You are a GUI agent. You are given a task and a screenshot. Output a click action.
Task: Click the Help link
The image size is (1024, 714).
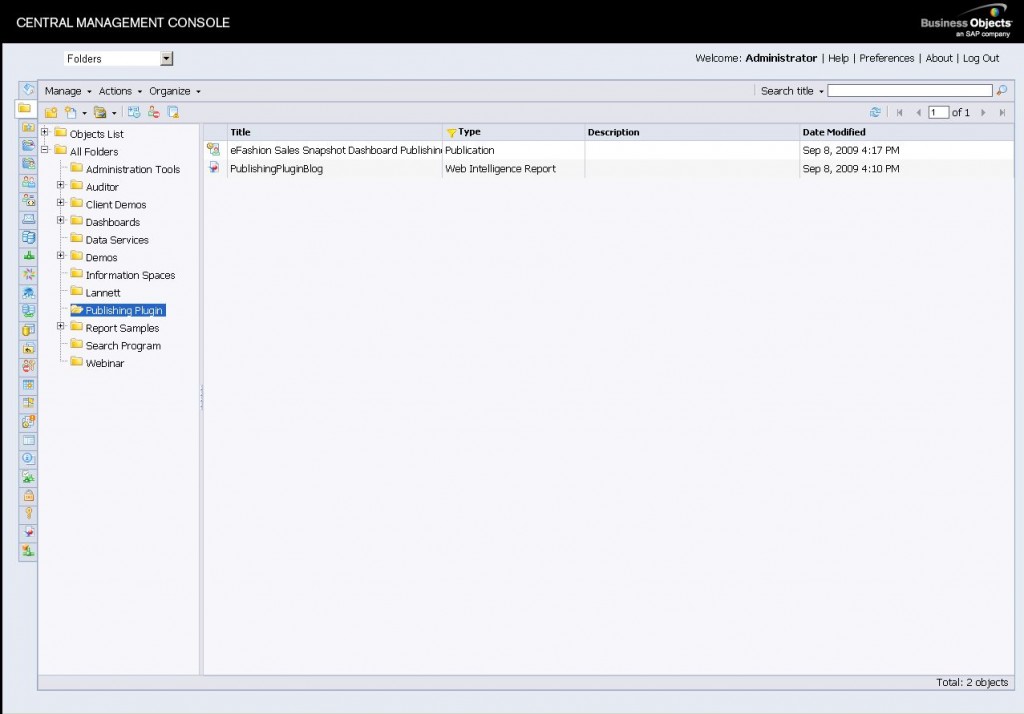click(x=838, y=58)
